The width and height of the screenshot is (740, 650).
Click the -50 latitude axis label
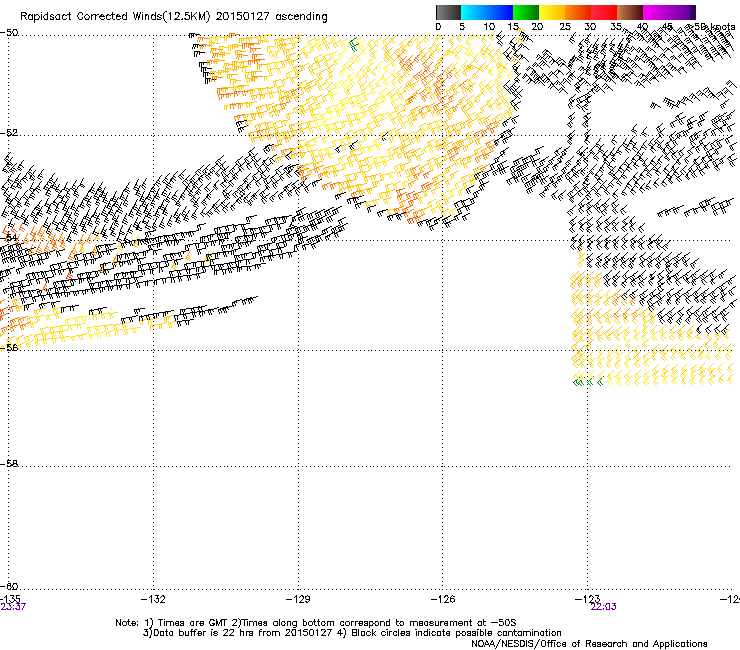(9, 33)
